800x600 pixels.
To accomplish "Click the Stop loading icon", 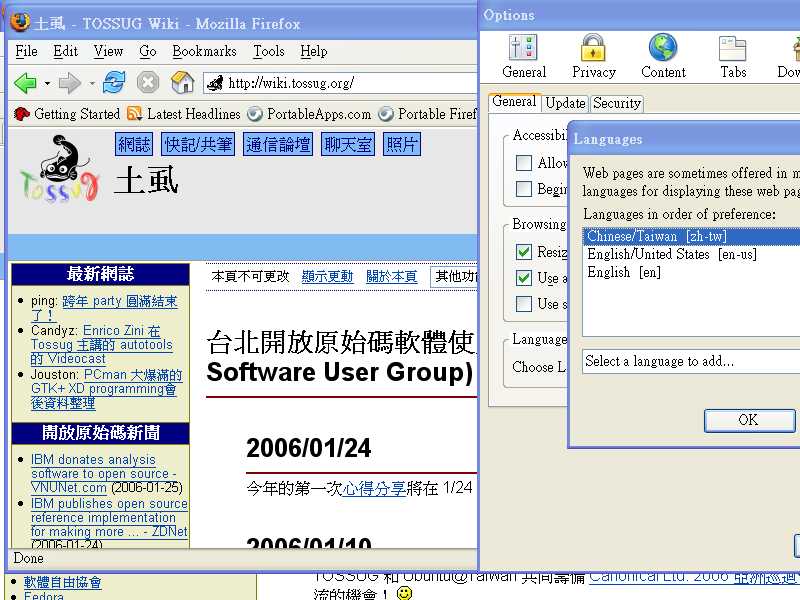I will pos(148,82).
